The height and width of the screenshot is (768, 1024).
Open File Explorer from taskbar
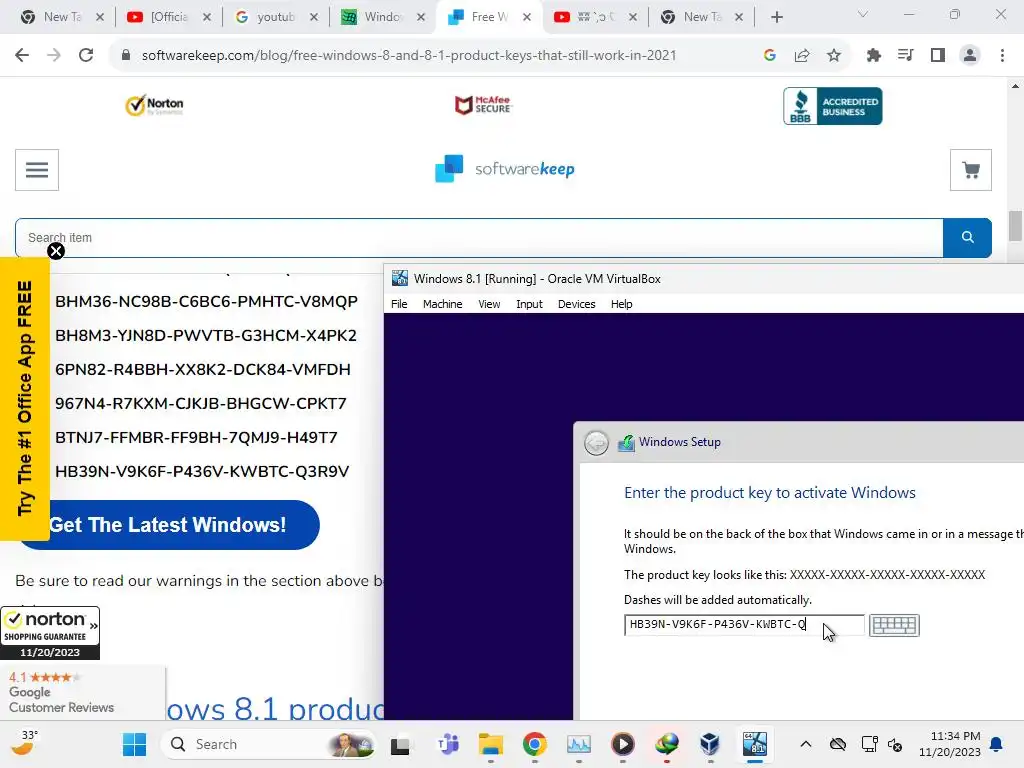490,744
